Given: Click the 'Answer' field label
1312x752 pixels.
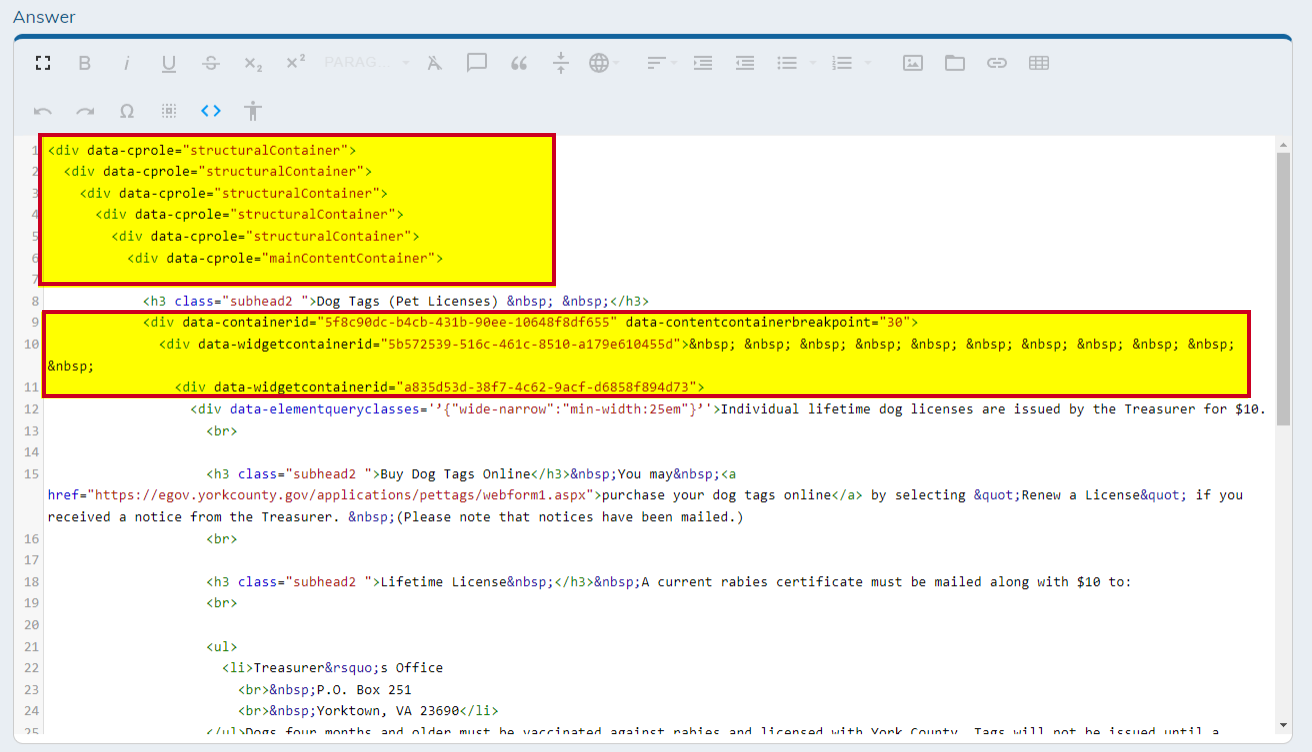Looking at the screenshot, I should [x=44, y=17].
